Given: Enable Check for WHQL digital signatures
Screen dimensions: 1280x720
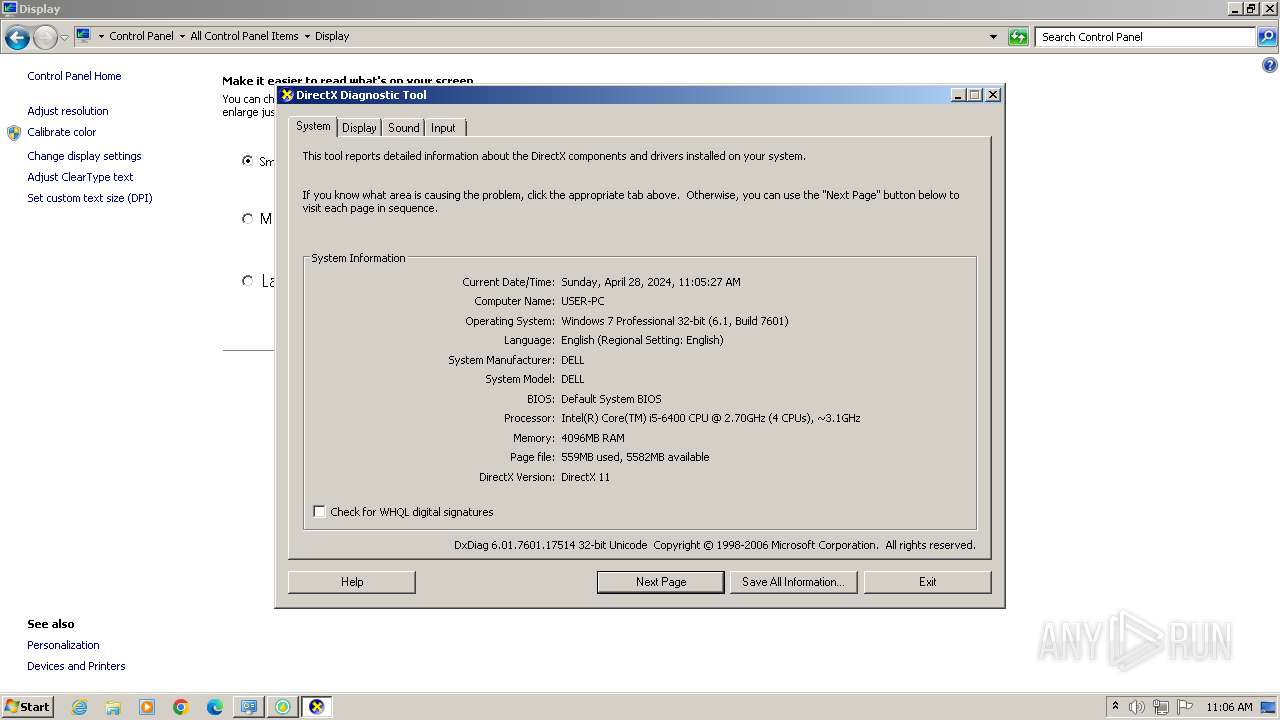Looking at the screenshot, I should [319, 511].
